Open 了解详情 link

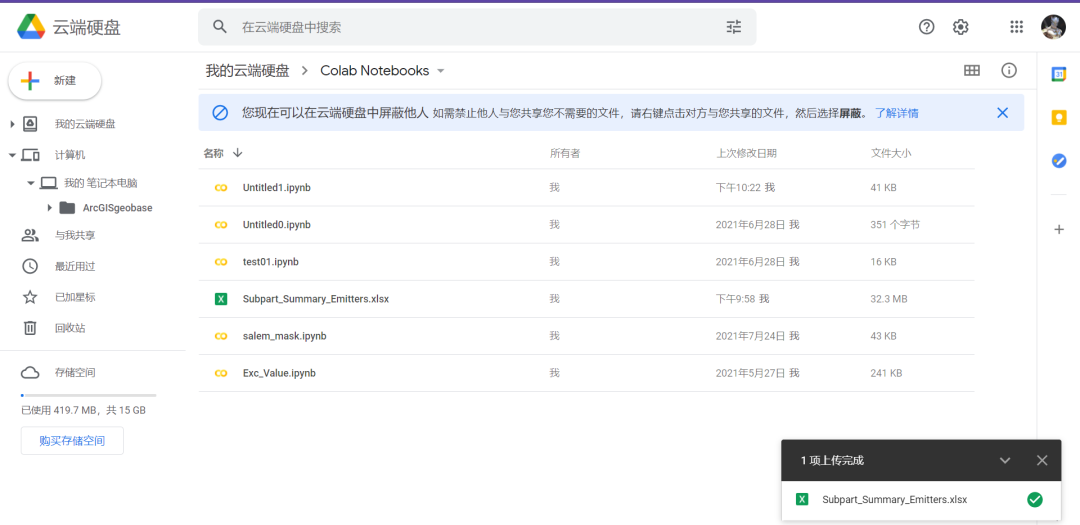click(896, 113)
